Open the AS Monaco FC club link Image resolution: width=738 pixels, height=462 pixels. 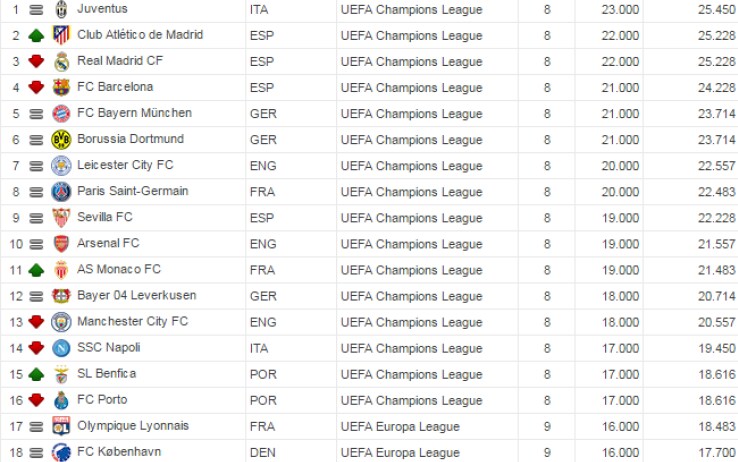coord(119,269)
